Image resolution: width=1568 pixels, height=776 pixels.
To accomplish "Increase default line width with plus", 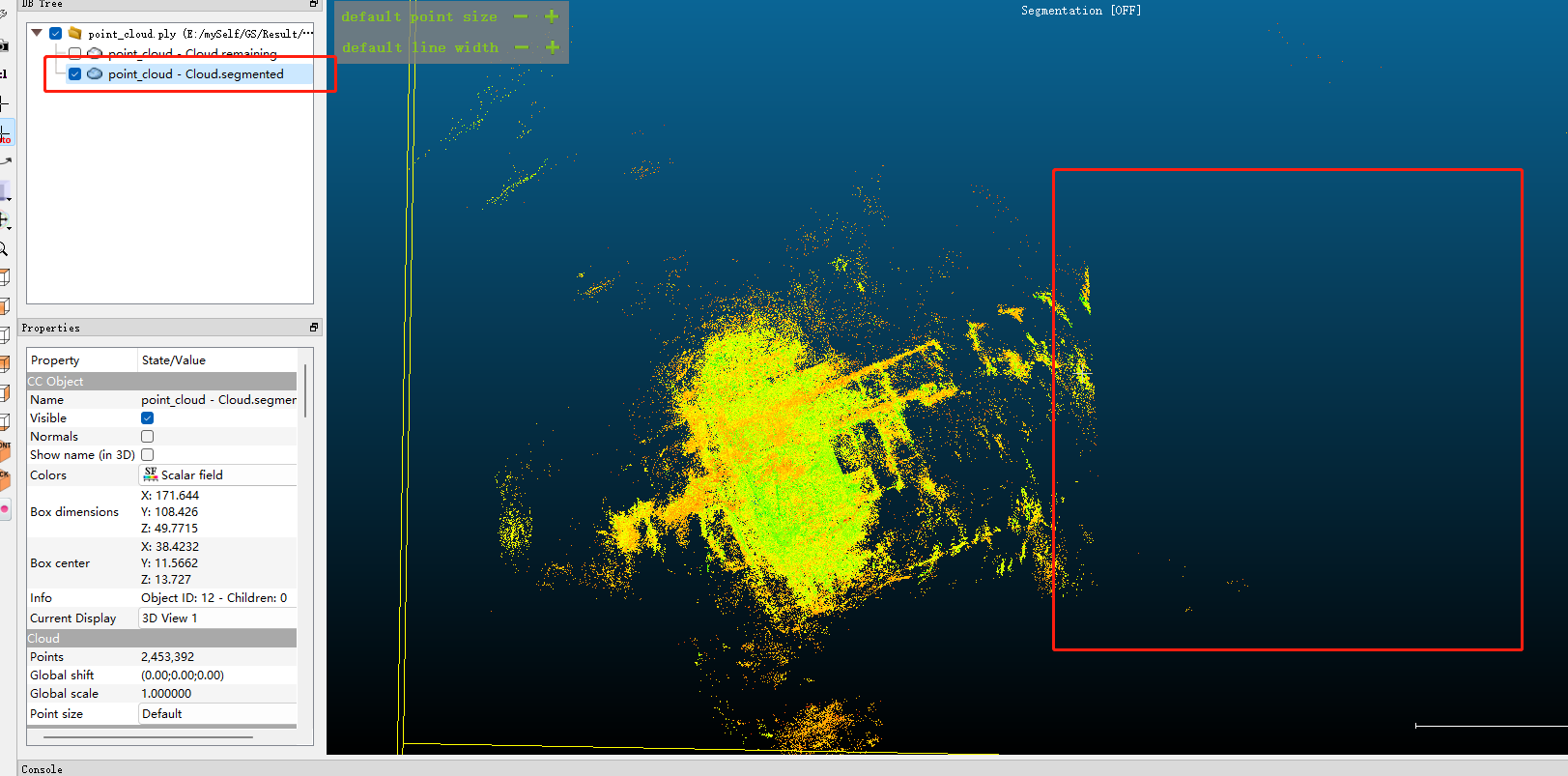I will (x=553, y=47).
